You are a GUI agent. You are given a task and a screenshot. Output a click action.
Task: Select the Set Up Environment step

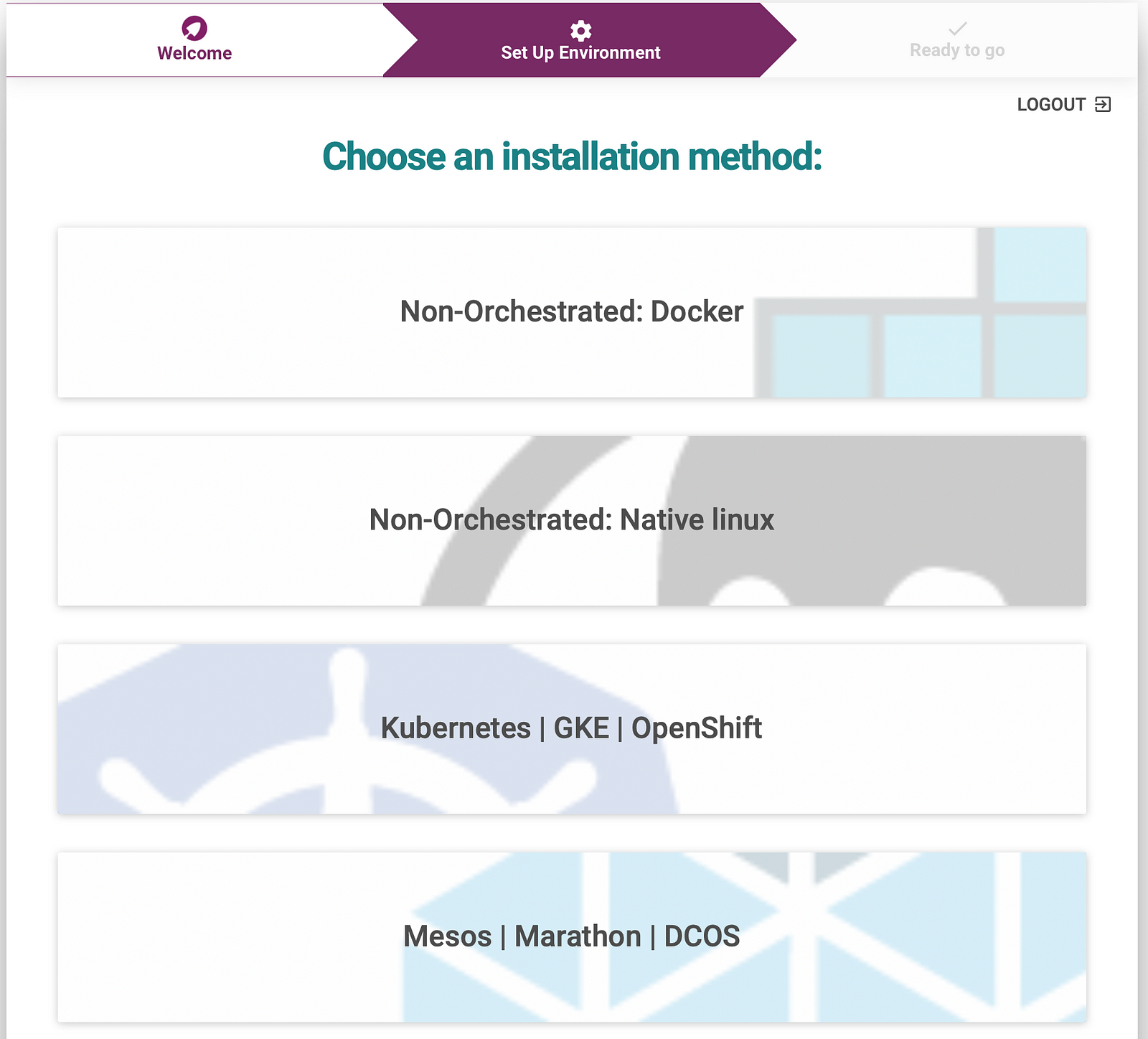tap(580, 40)
